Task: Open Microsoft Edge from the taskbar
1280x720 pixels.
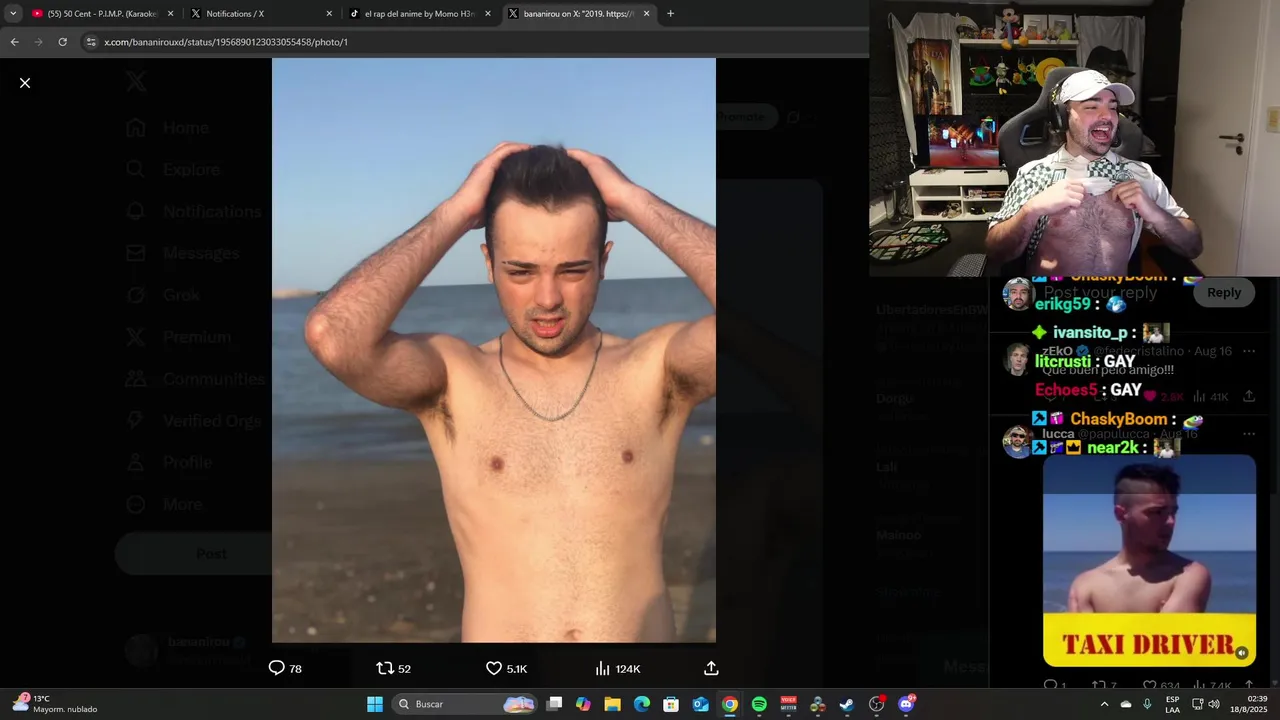Action: click(642, 704)
